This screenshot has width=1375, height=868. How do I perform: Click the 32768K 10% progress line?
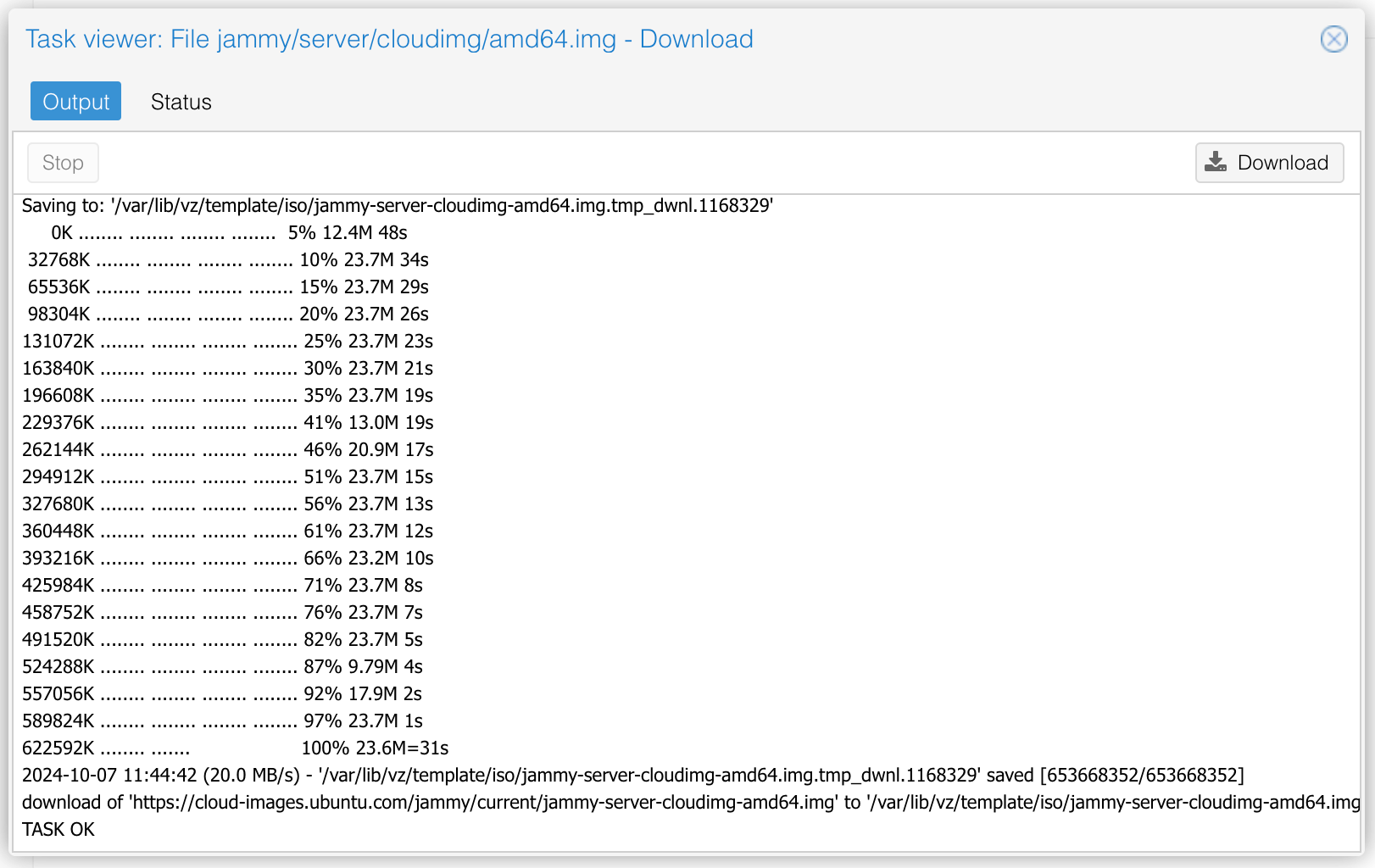pos(228,260)
